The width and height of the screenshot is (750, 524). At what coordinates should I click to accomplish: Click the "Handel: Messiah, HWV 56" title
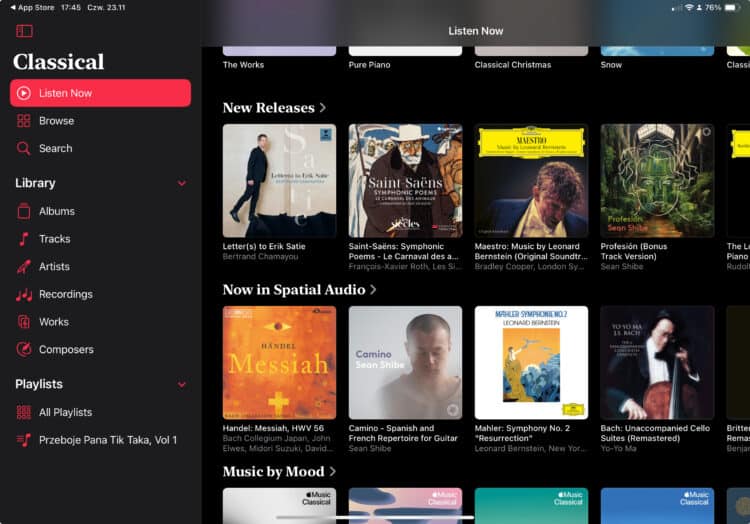(273, 428)
